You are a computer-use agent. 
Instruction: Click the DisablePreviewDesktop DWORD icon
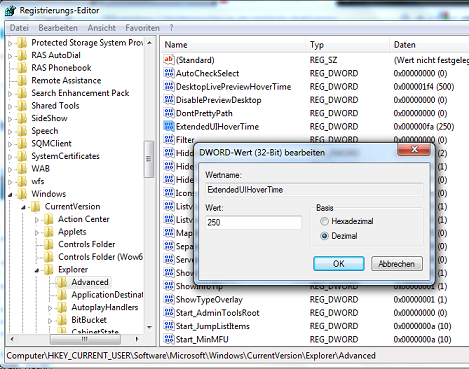(x=169, y=100)
